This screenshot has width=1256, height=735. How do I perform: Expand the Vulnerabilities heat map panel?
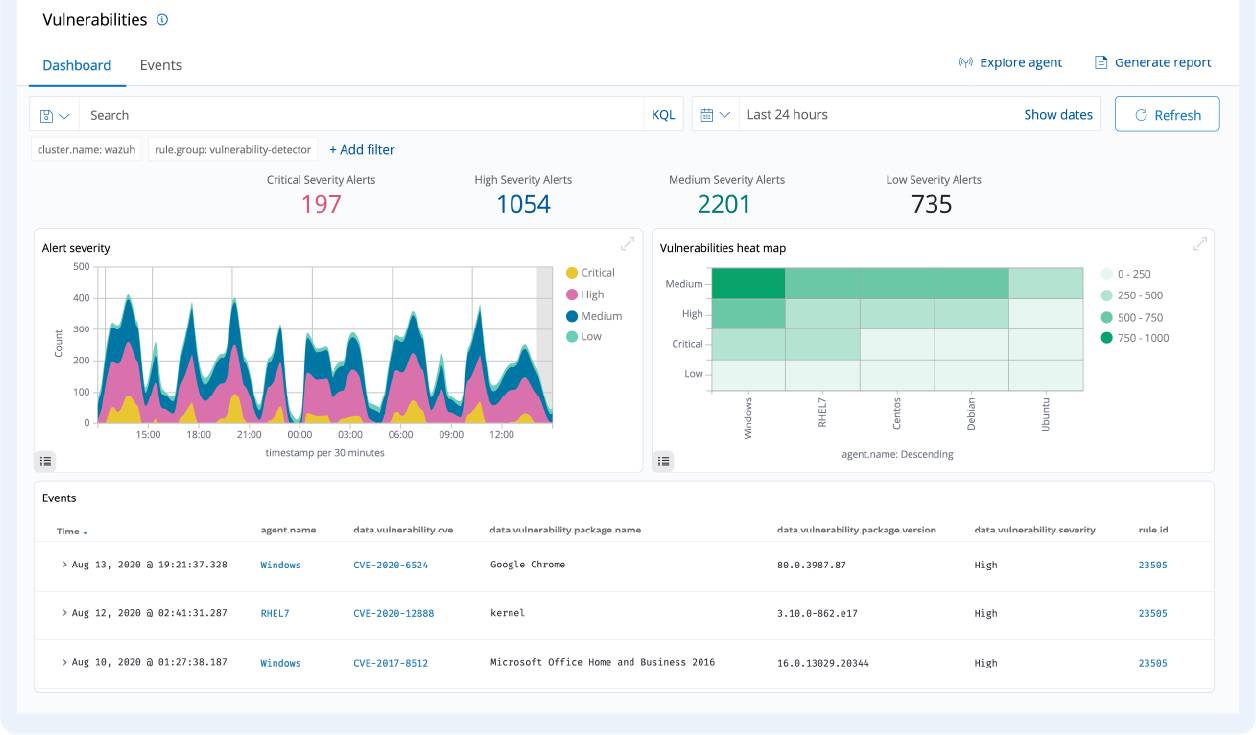(1199, 244)
